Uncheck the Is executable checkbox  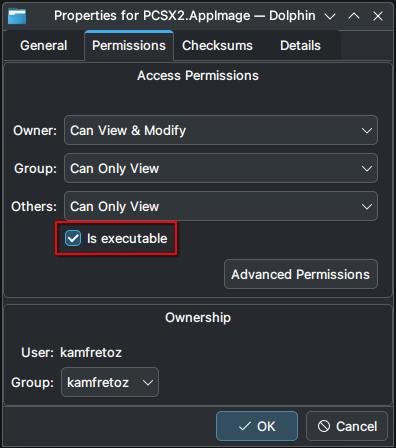[x=73, y=238]
